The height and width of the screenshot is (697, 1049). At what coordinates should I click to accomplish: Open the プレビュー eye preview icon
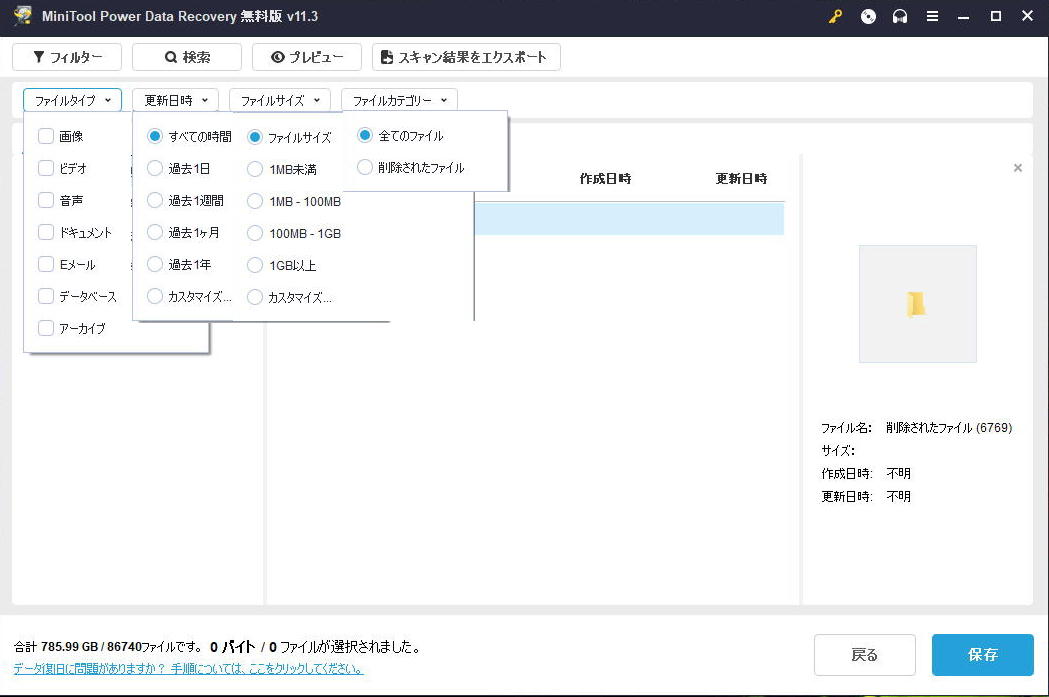279,57
